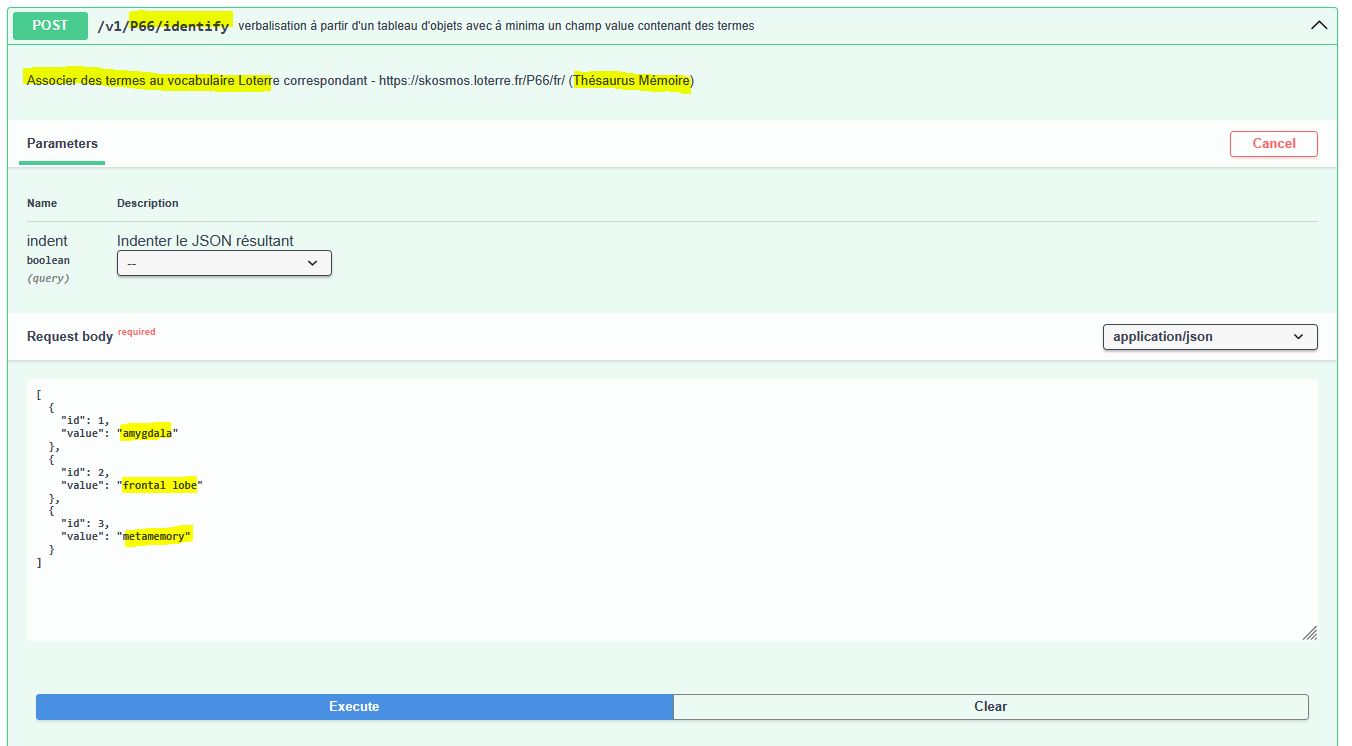Collapse the POST identify operation chevron

pyautogui.click(x=1318, y=26)
